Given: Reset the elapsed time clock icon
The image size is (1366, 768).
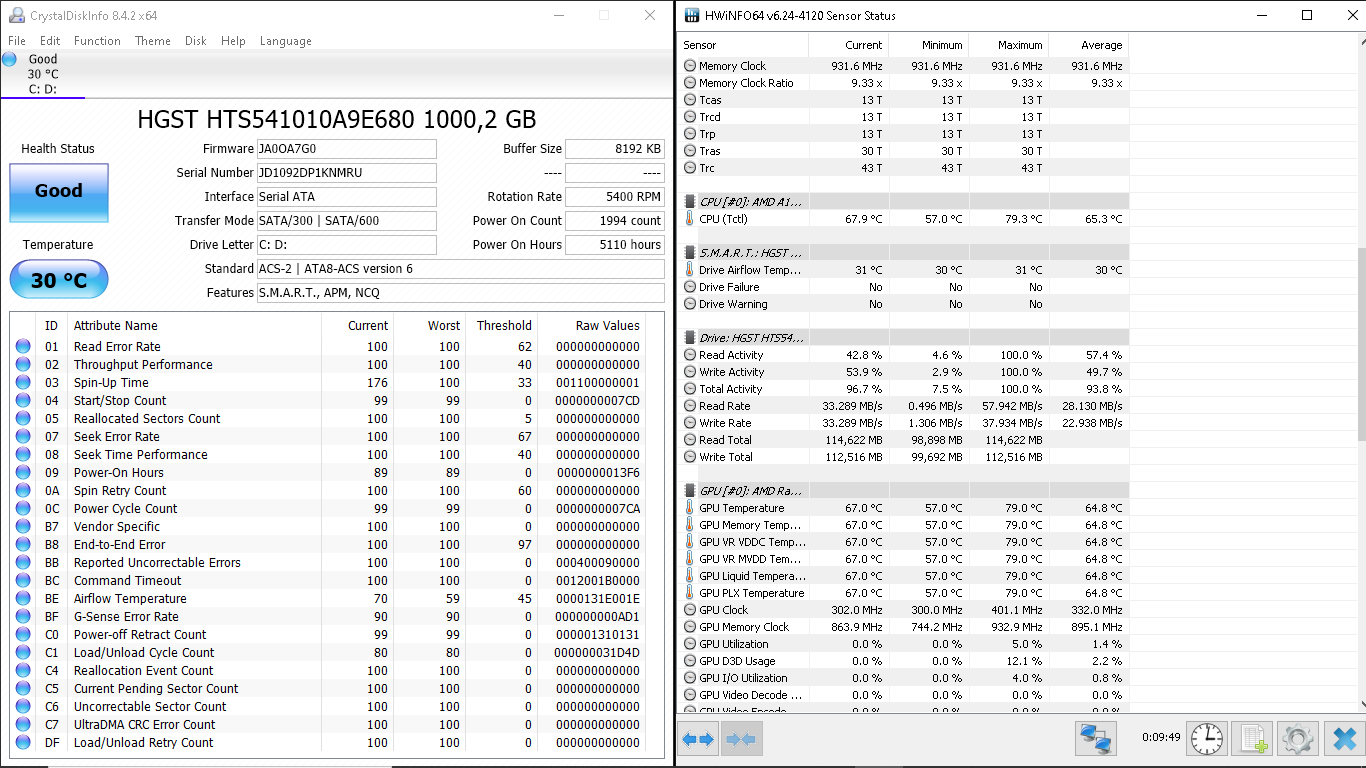Looking at the screenshot, I should tap(1207, 739).
